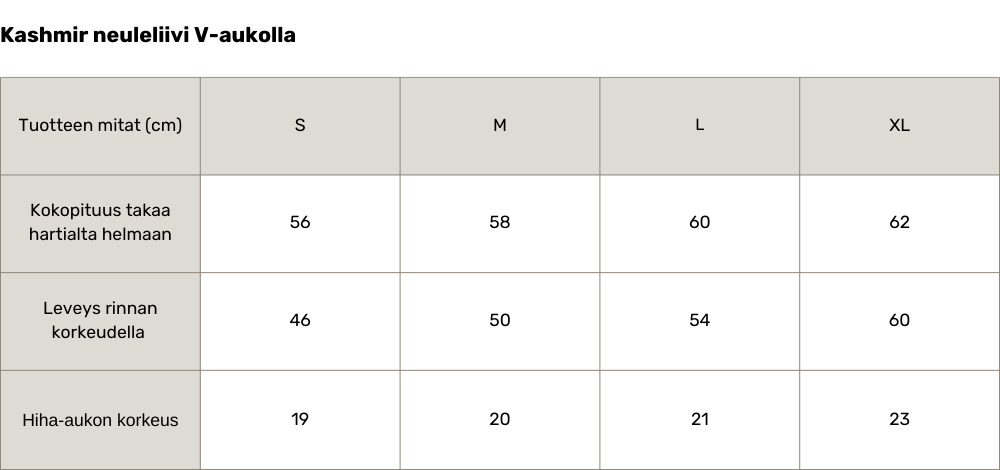Select the L size column header
1000x470 pixels.
(x=700, y=126)
